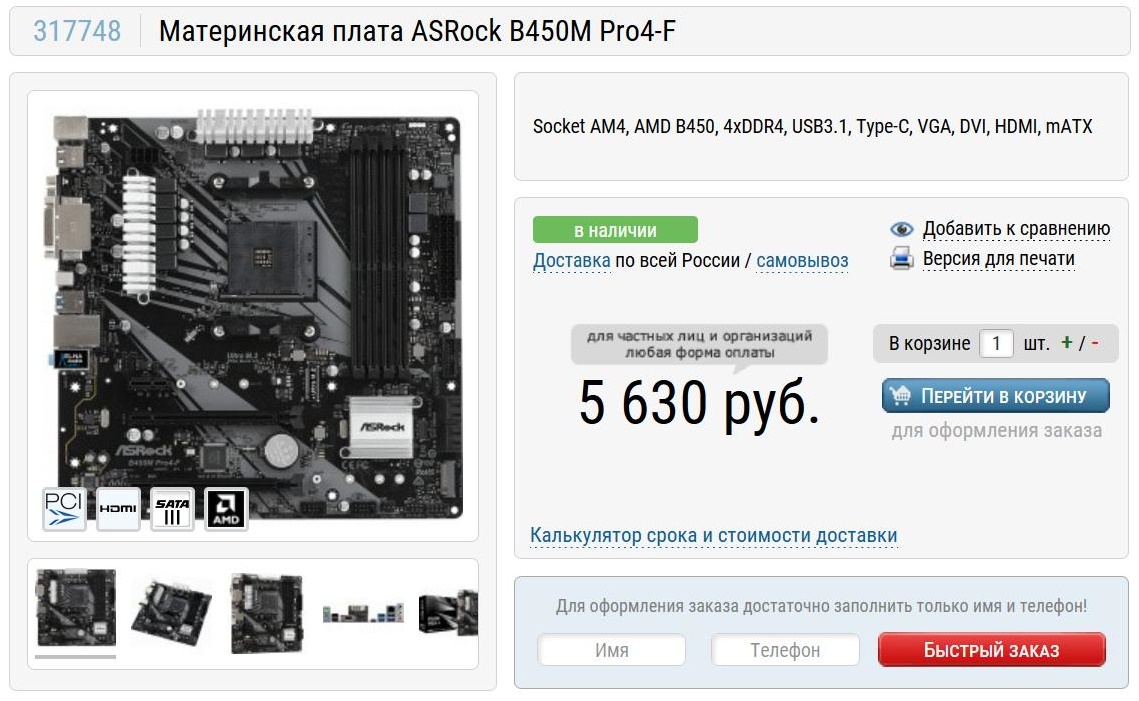
Task: Click the HDMI feature icon
Action: [118, 508]
